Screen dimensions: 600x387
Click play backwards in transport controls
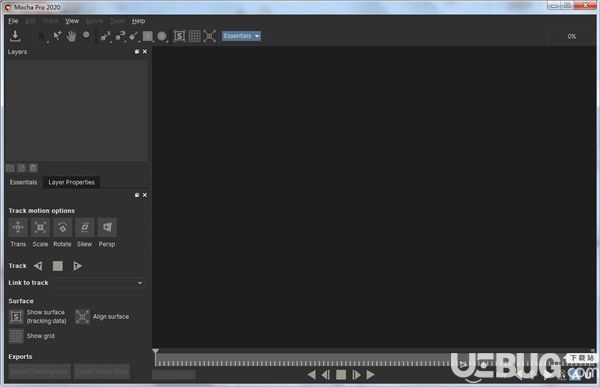click(311, 375)
